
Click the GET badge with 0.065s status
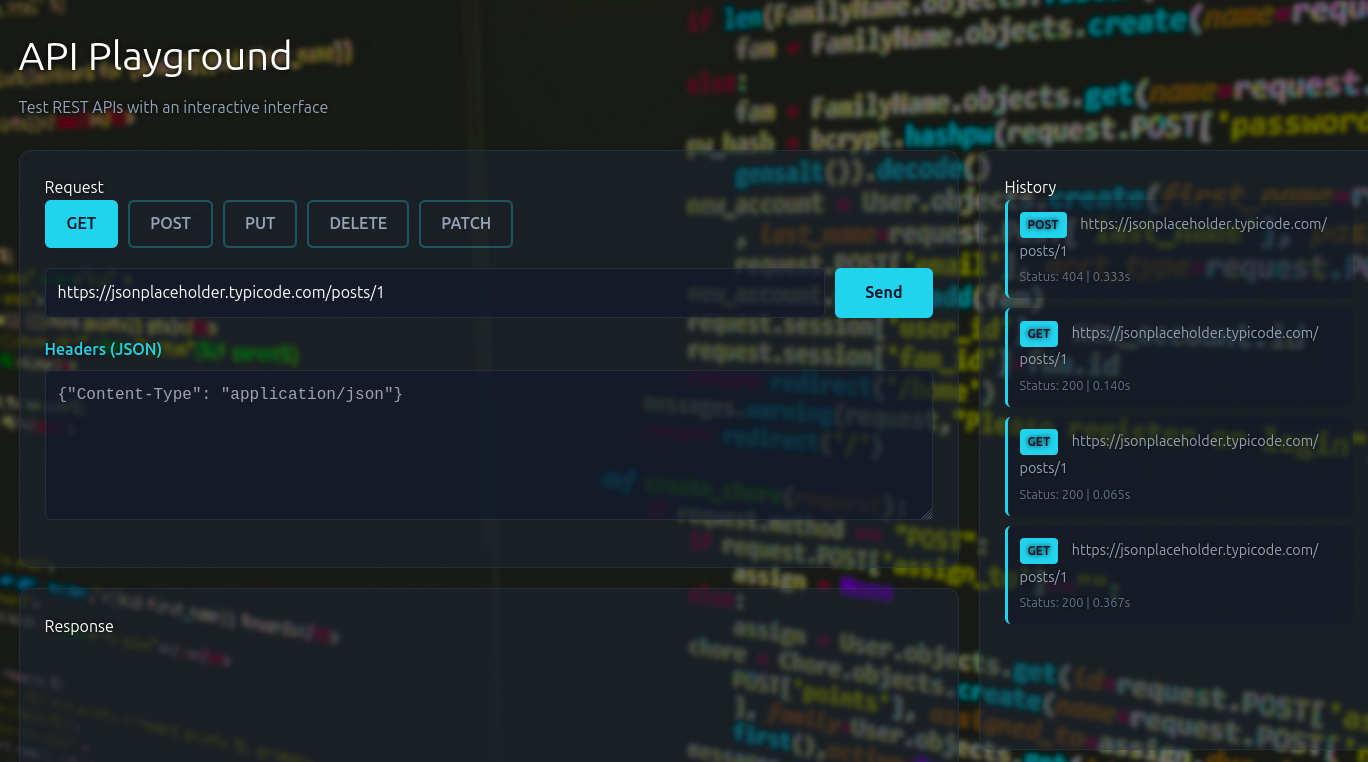[1039, 441]
